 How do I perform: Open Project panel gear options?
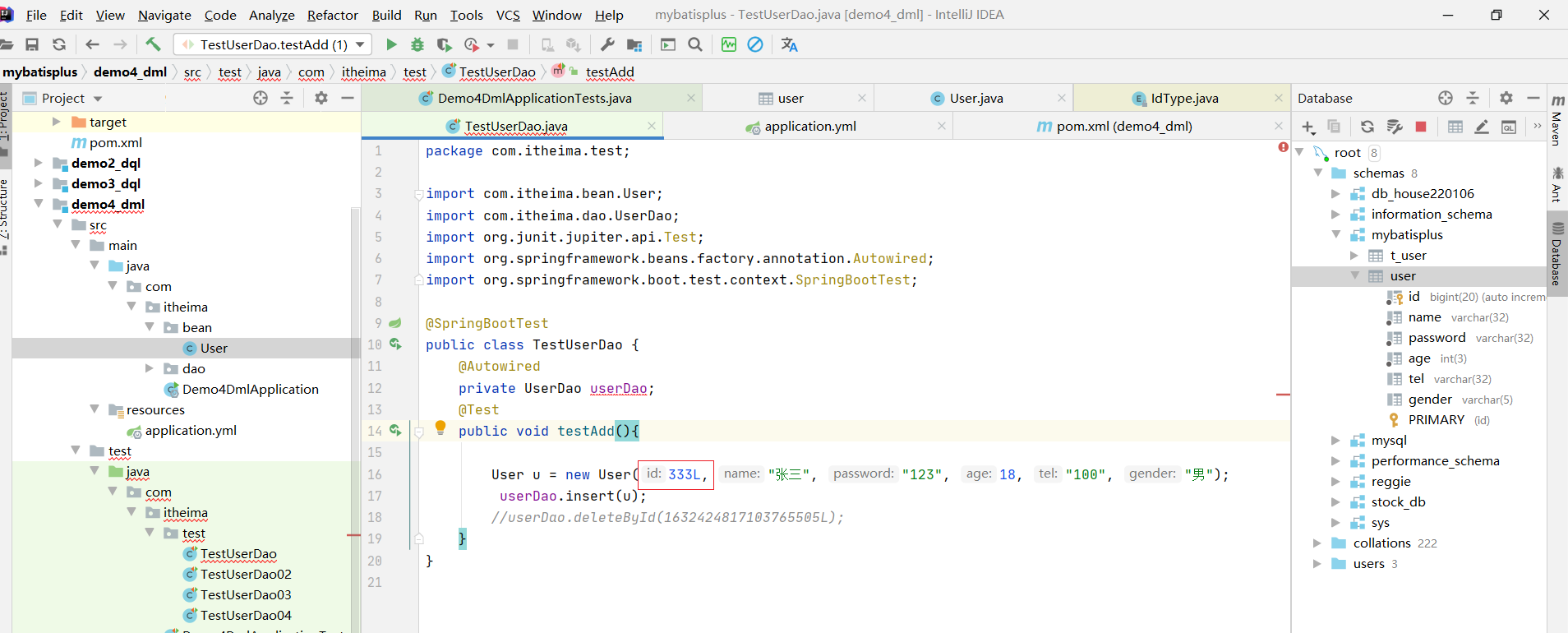(x=321, y=98)
